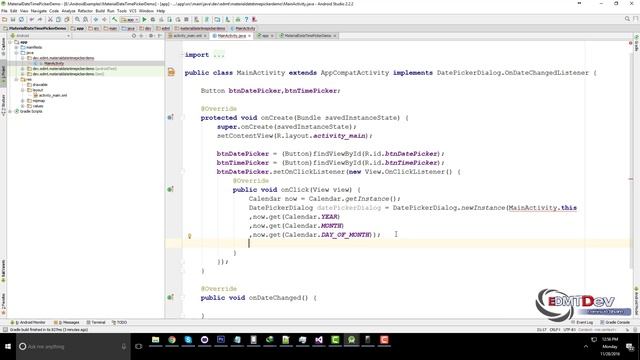Viewport: 640px width, 360px height.
Task: Open the Windows Start menu
Action: 8,347
